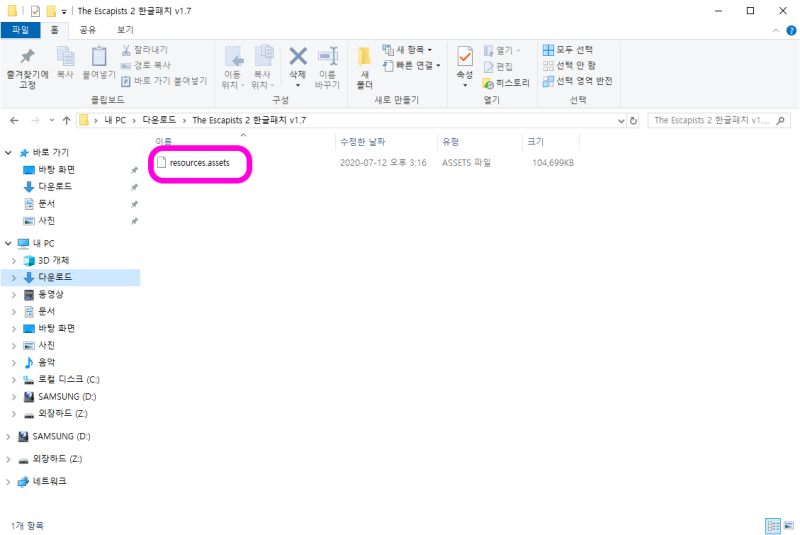Sort by 유형 column header
This screenshot has height=535, width=800.
pos(451,142)
